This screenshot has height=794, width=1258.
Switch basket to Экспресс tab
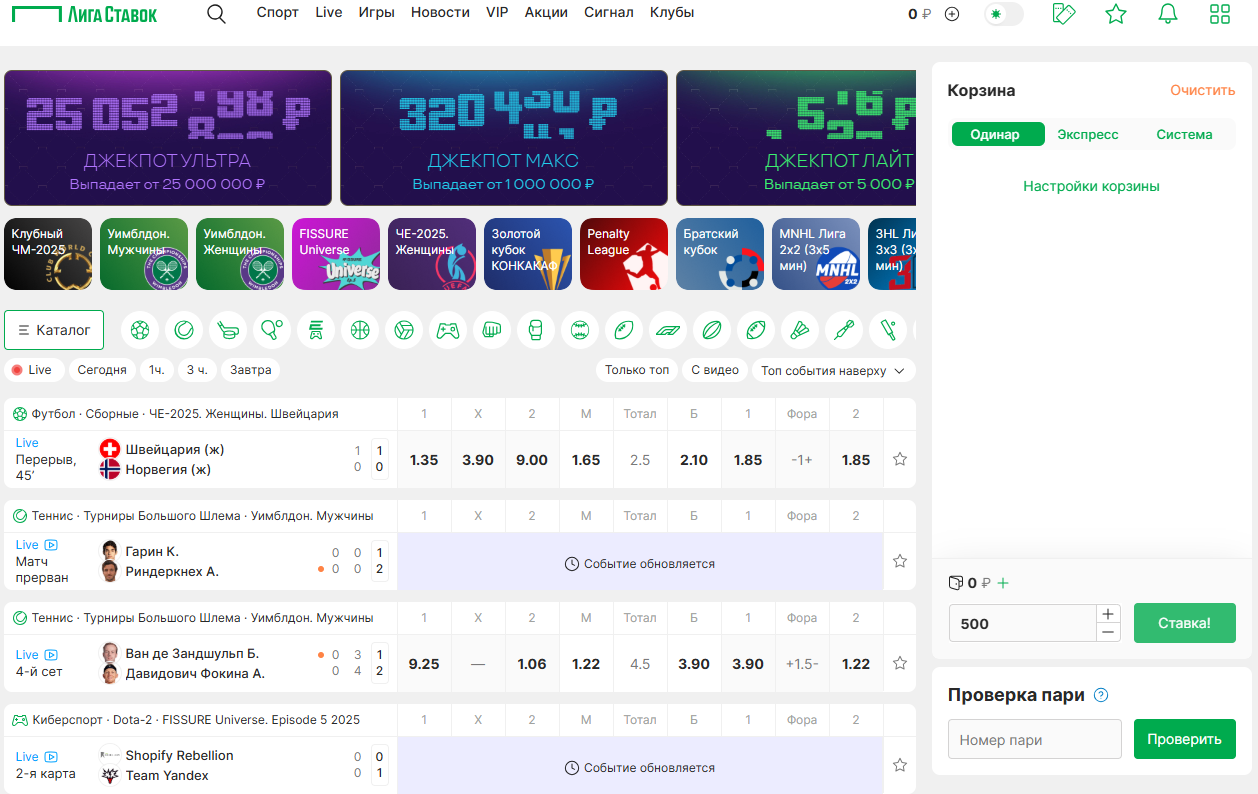(x=1088, y=134)
